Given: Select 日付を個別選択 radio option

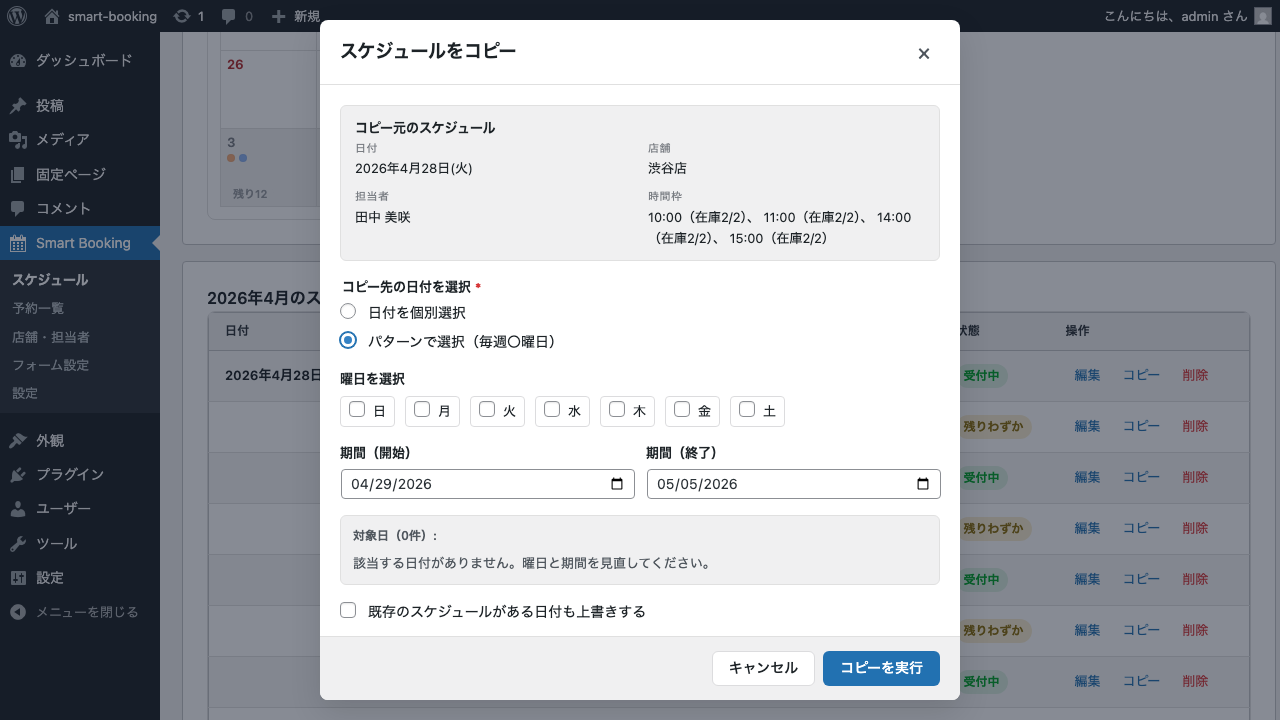Looking at the screenshot, I should coord(348,311).
